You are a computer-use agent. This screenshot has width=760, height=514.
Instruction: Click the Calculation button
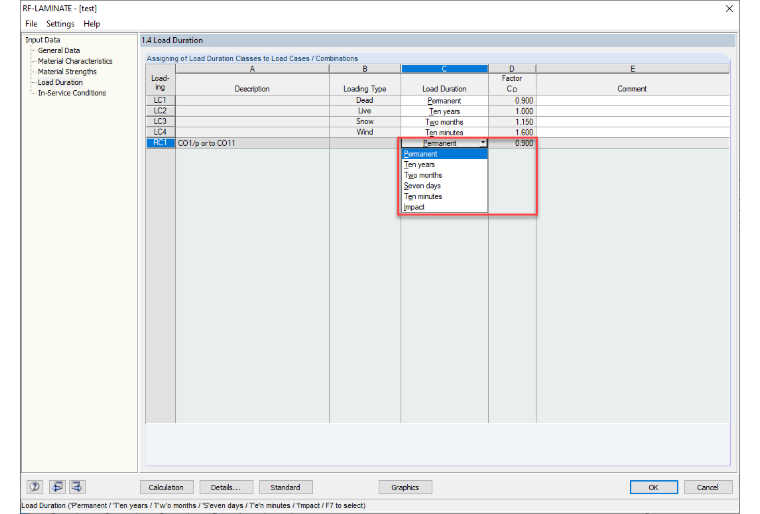click(x=166, y=487)
